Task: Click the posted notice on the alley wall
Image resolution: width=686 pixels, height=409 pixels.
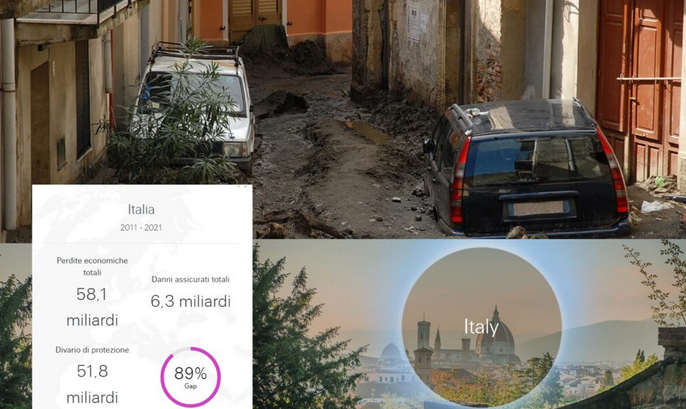Action: click(x=413, y=22)
